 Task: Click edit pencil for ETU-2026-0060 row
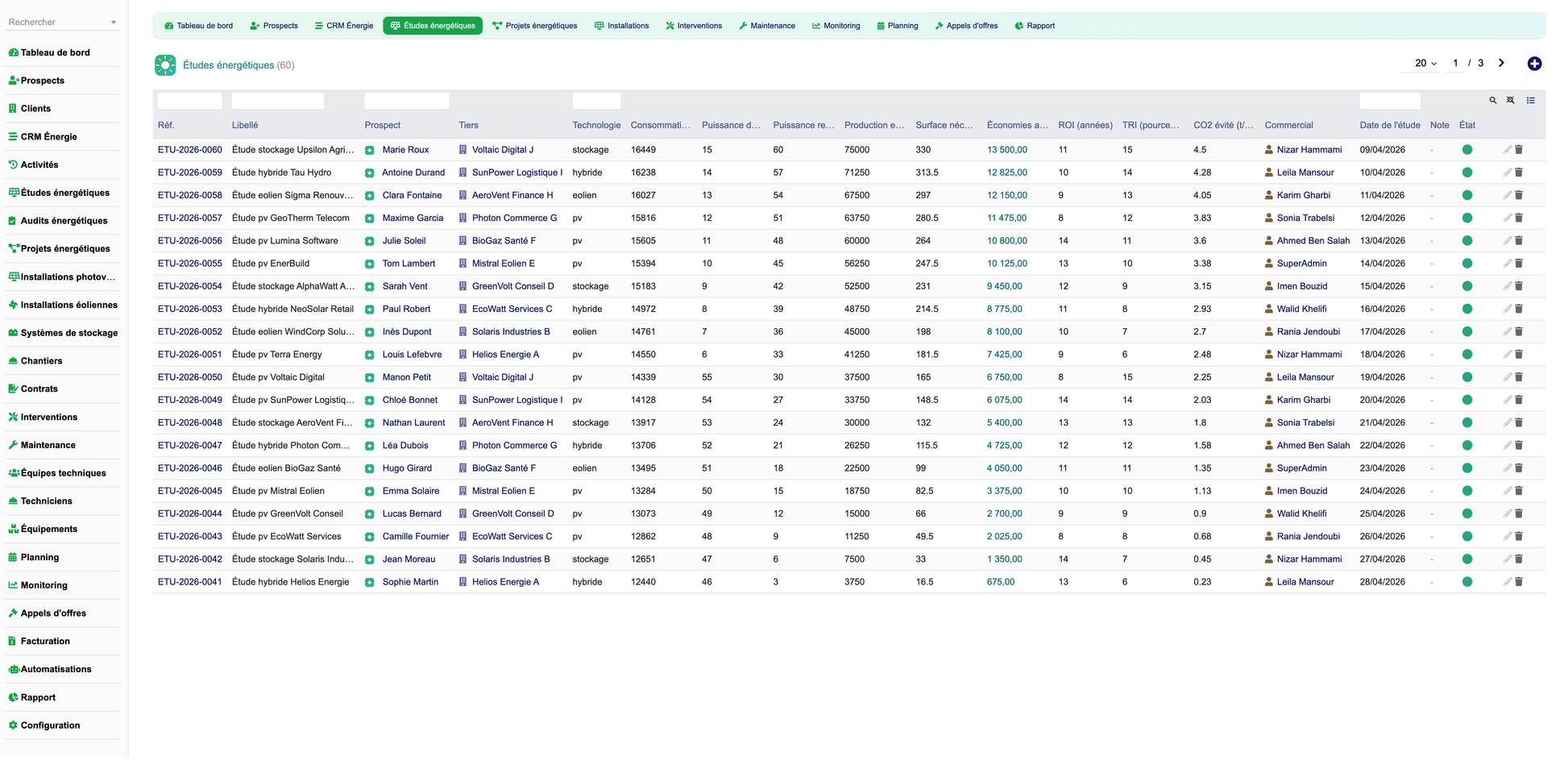click(1507, 150)
